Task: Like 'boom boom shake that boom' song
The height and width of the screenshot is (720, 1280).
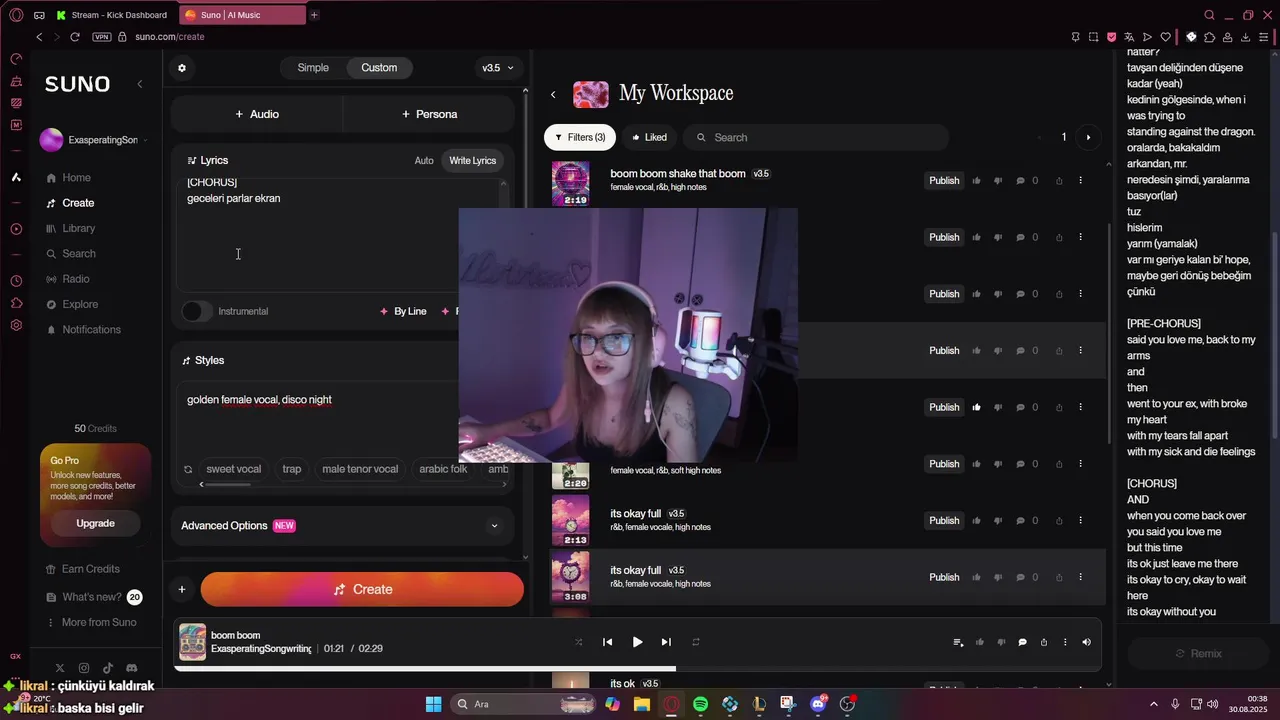Action: tap(977, 181)
